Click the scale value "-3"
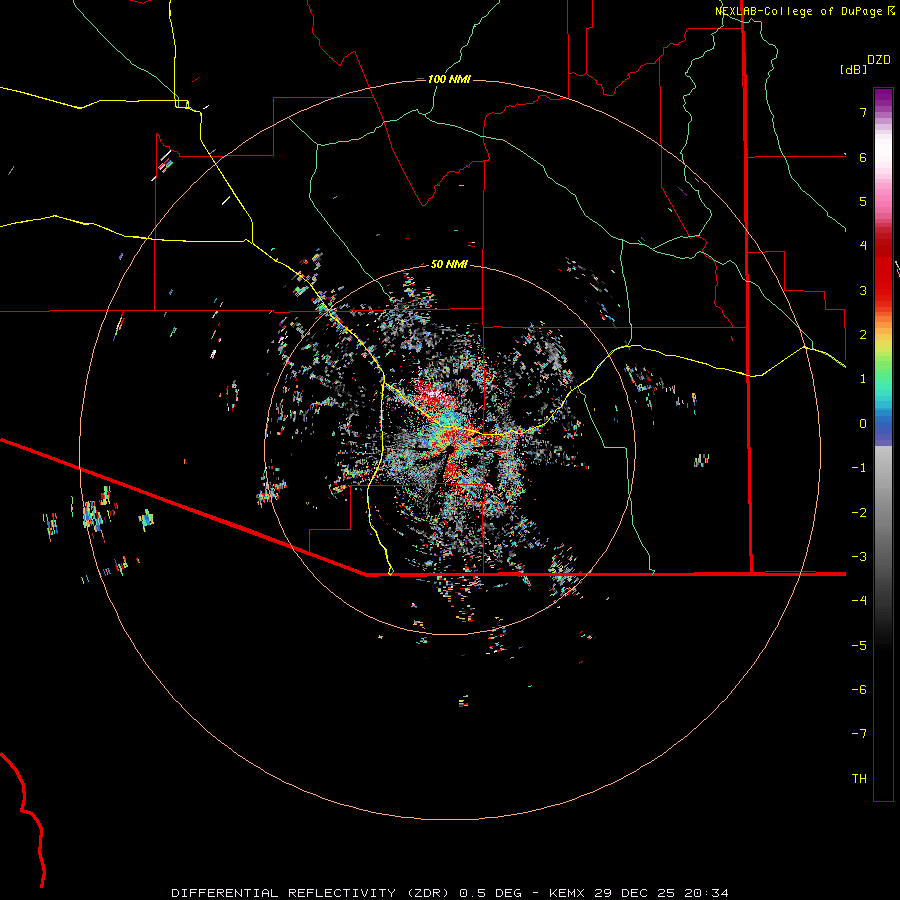This screenshot has width=900, height=900. click(x=859, y=557)
